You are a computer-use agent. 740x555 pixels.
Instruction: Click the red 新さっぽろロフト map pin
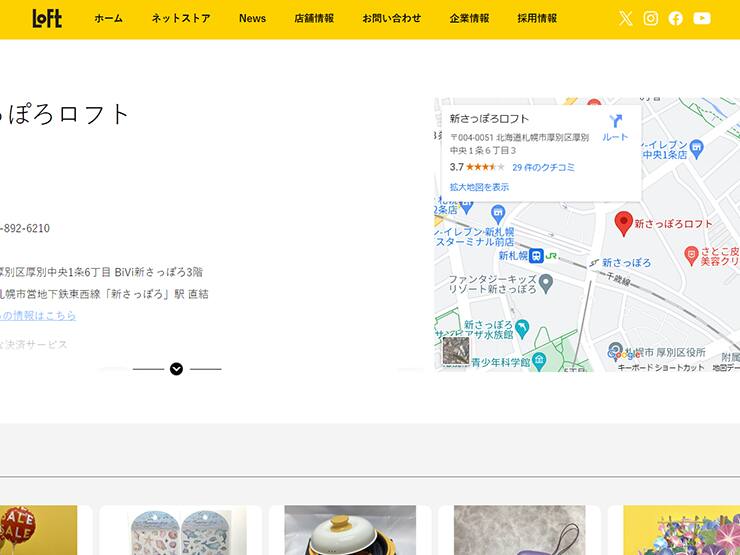tap(623, 223)
